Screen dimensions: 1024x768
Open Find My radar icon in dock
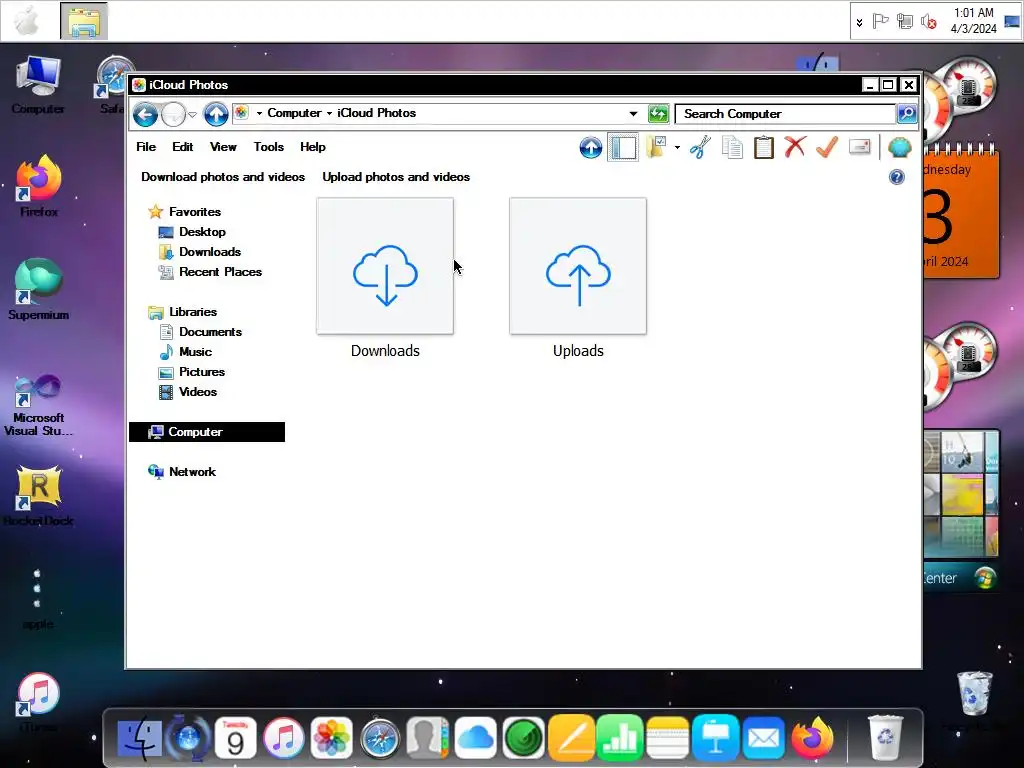point(523,739)
